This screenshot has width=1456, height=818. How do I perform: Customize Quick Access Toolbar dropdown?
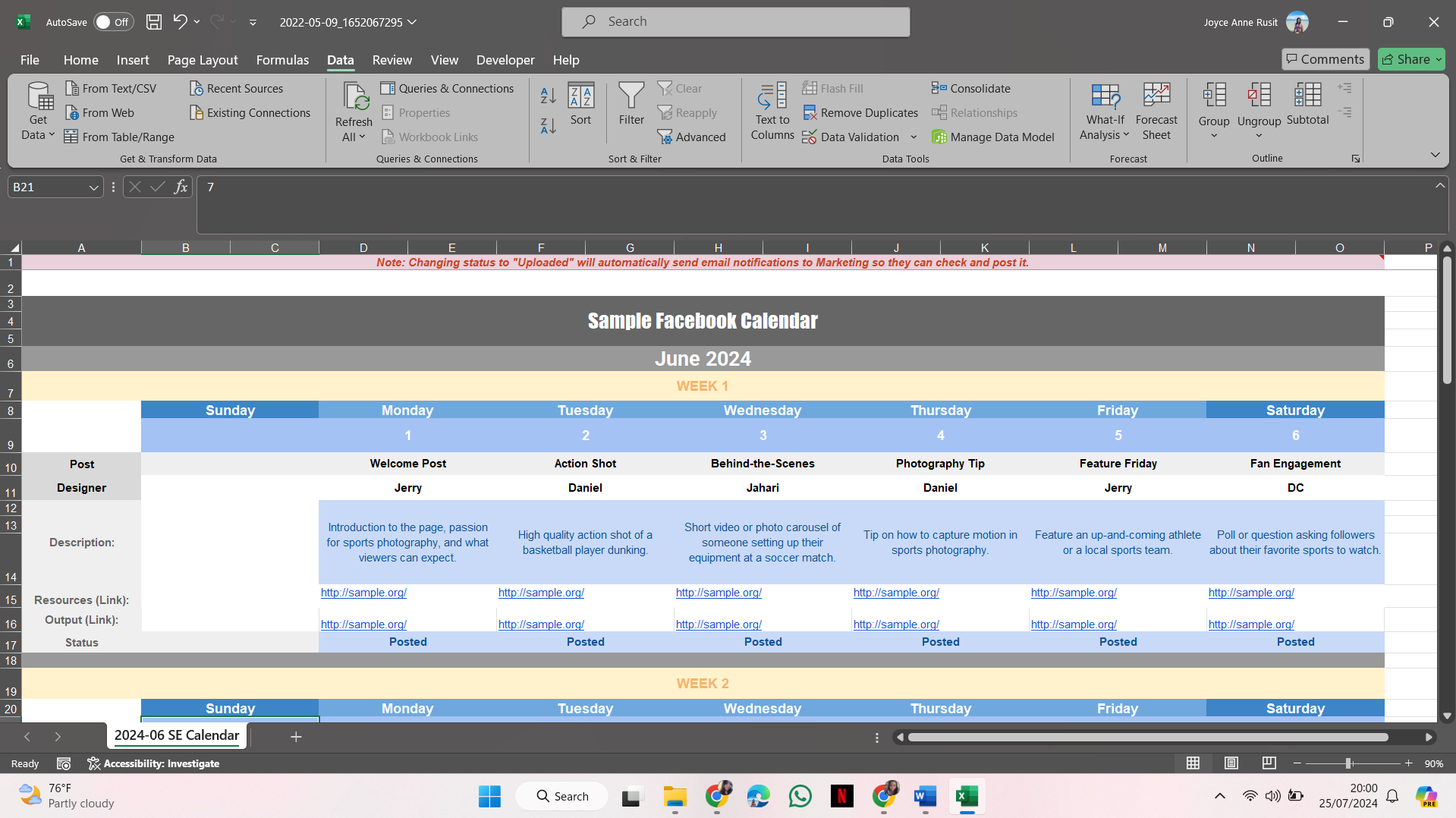coord(253,23)
